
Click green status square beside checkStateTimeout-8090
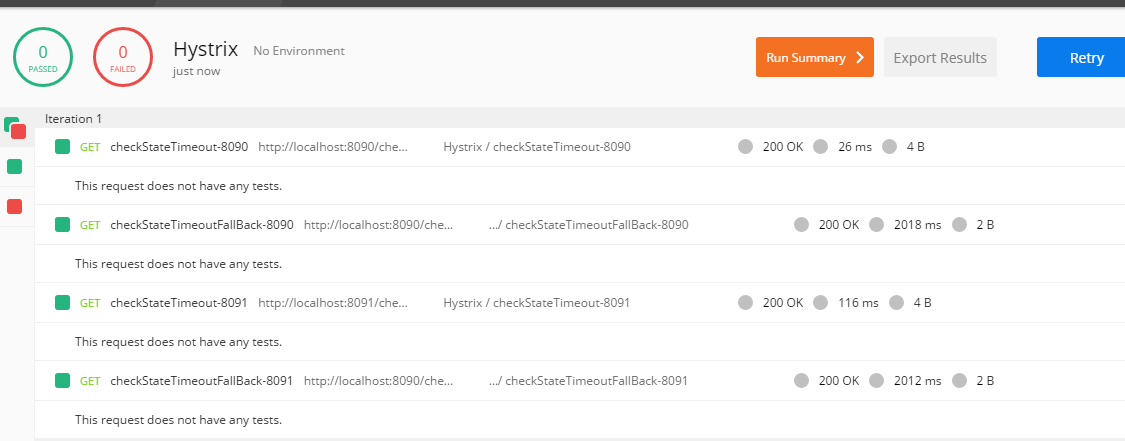click(62, 147)
